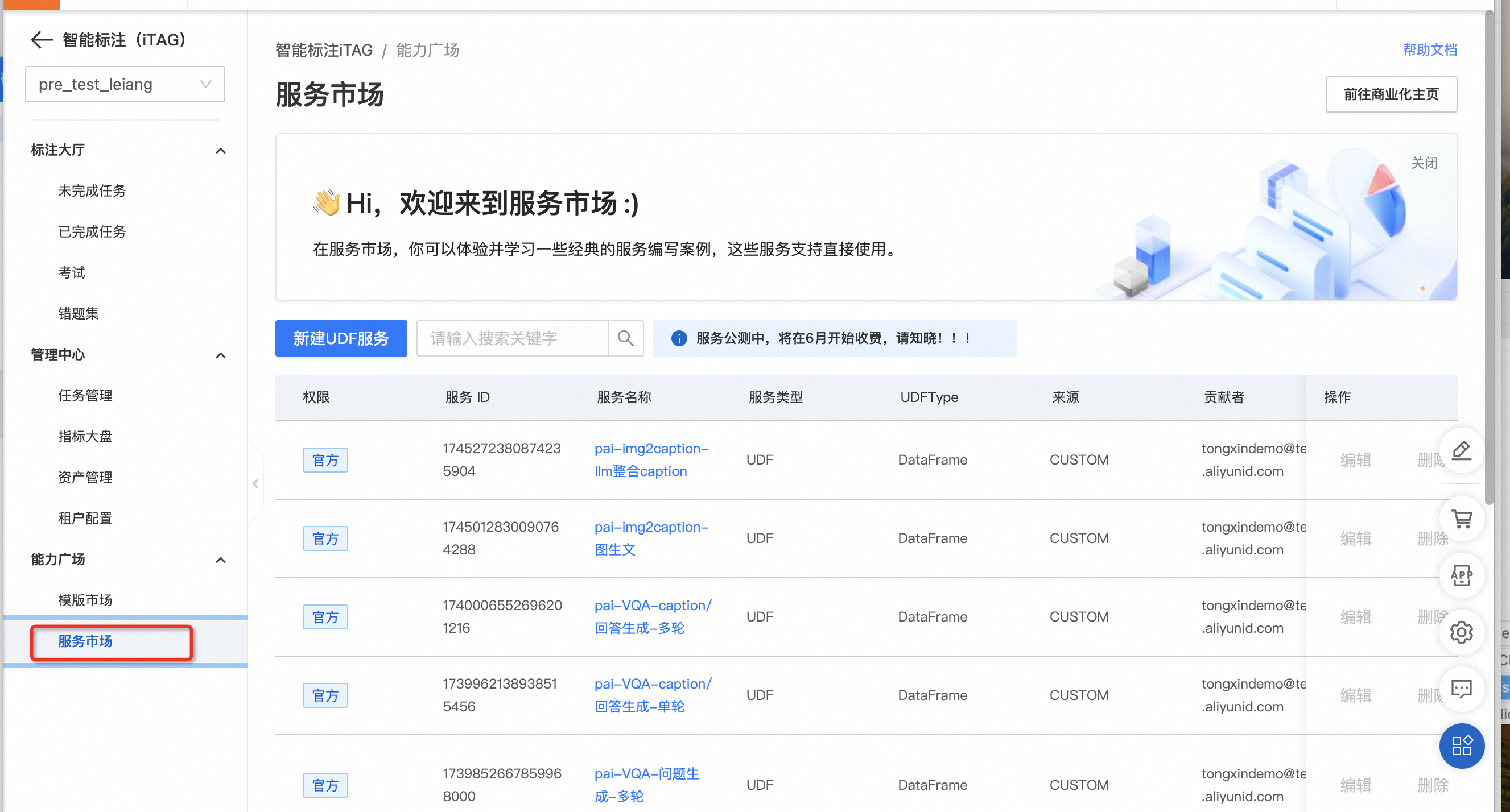Viewport: 1510px width, 812px height.
Task: Click the search magnifier icon
Action: point(625,338)
